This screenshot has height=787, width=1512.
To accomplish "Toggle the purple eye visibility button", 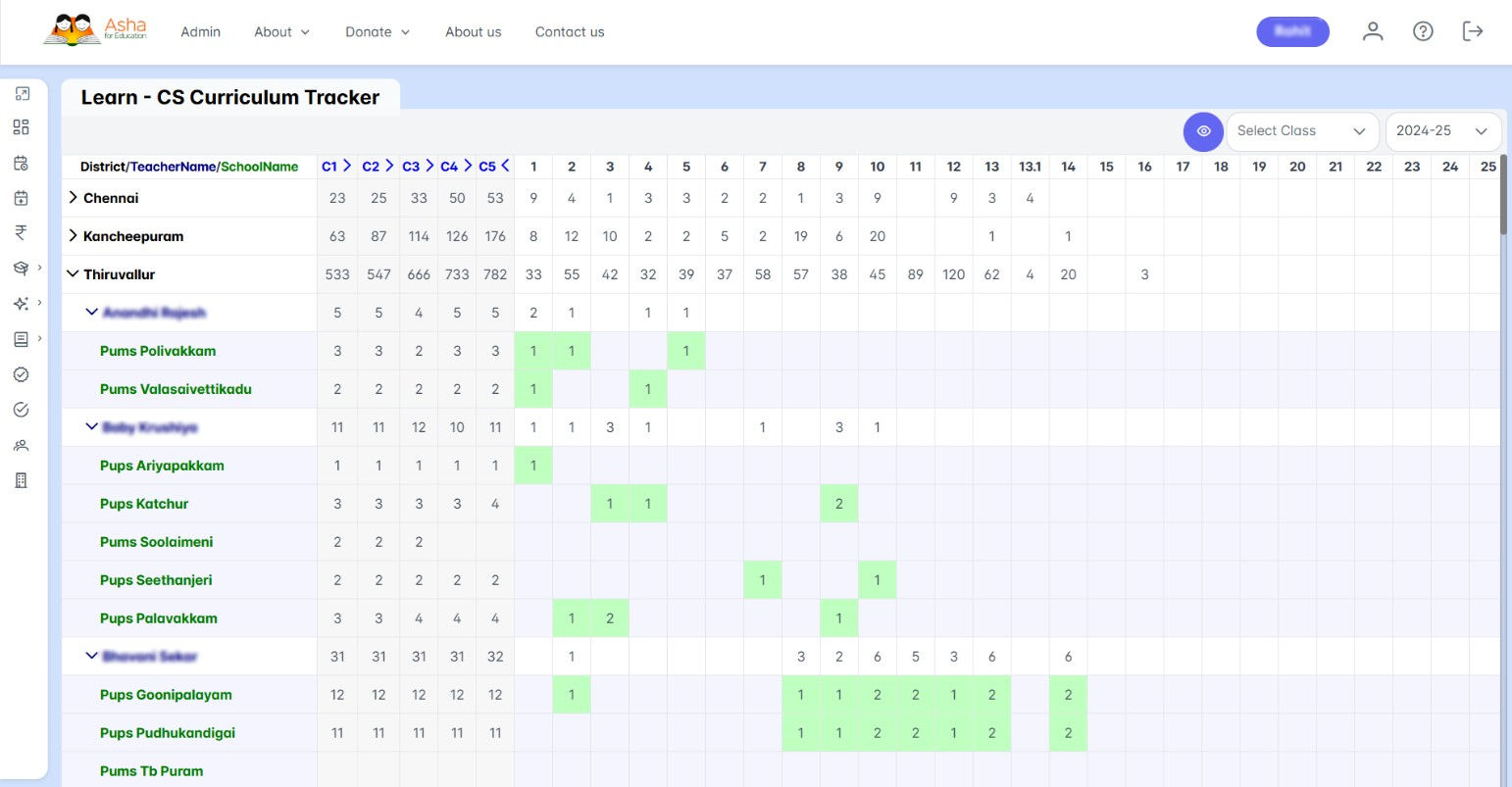I will coord(1203,131).
